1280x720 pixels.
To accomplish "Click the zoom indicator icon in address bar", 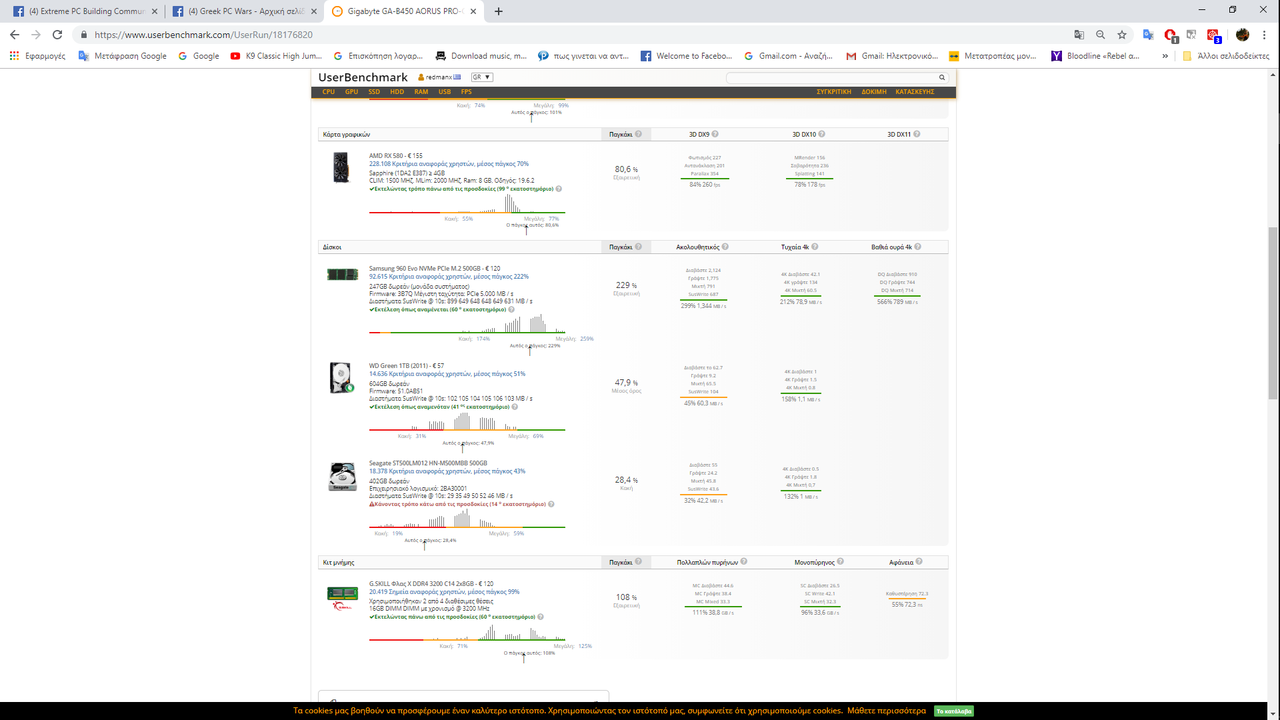I will pos(1100,34).
